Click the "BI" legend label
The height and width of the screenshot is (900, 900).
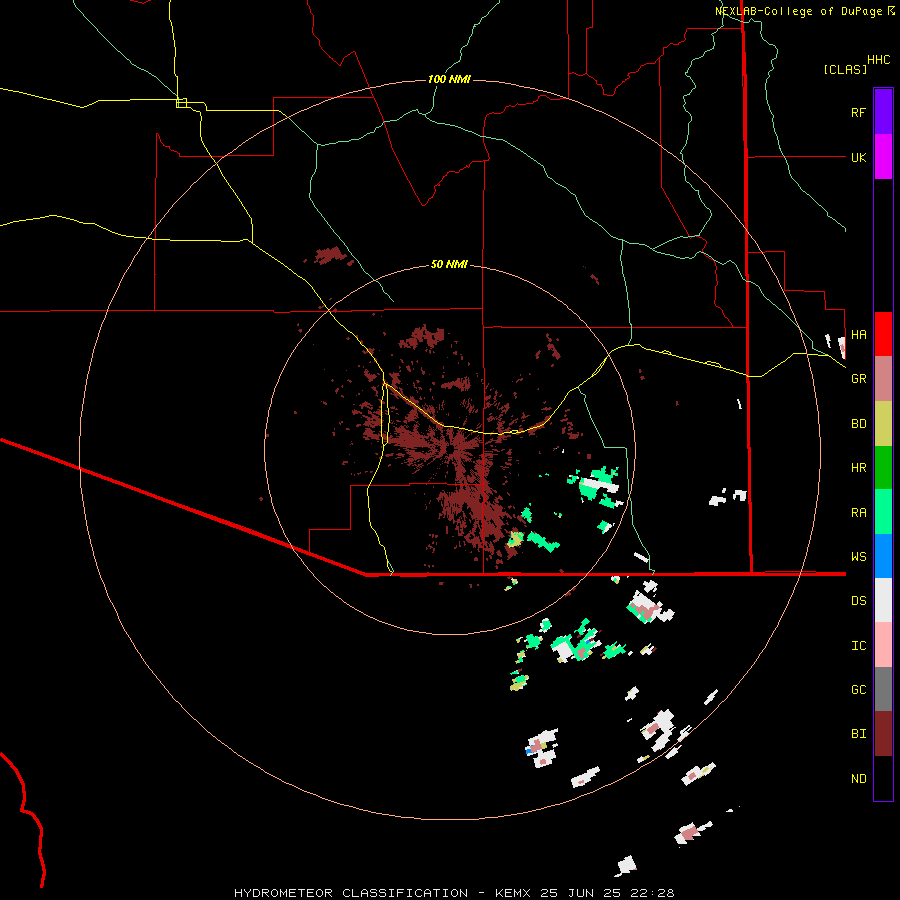click(858, 734)
